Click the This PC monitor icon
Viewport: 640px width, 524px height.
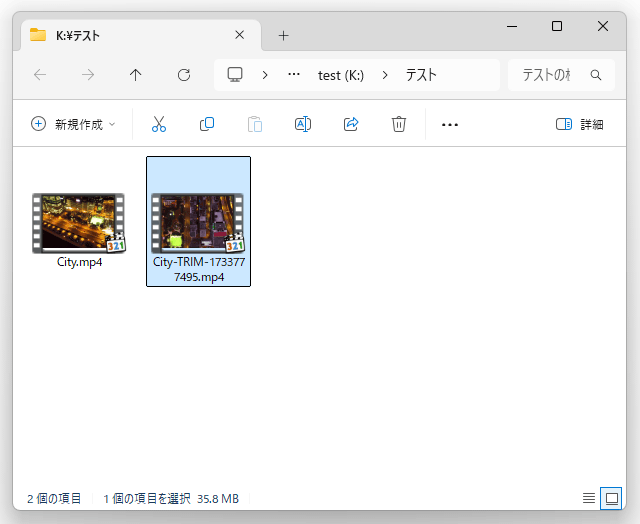coord(235,75)
